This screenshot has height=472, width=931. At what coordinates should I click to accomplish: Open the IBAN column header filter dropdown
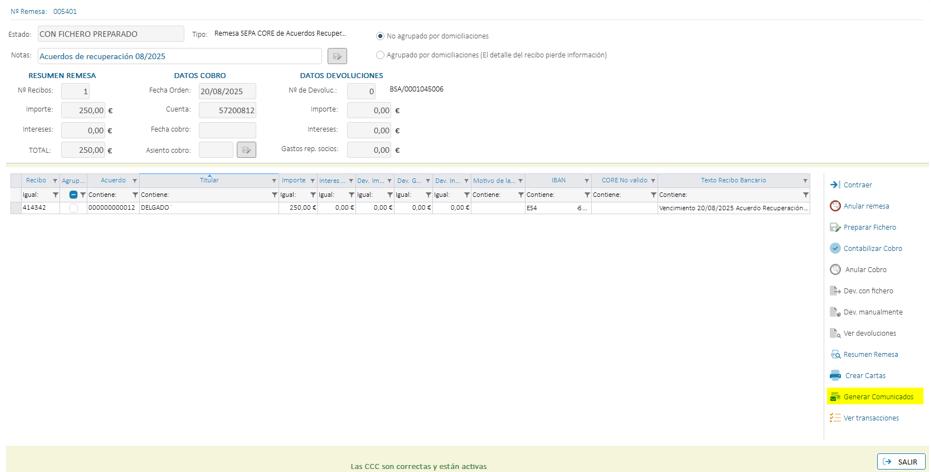(586, 181)
